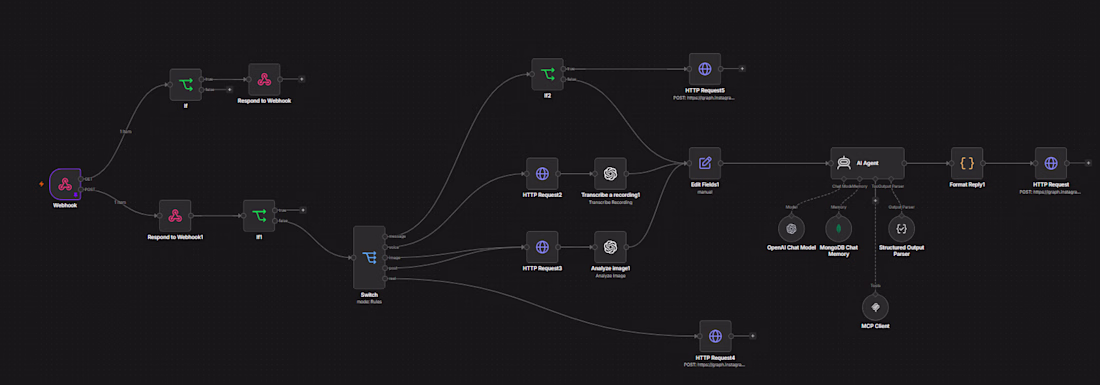Click the Switch voice output handle

click(x=385, y=247)
